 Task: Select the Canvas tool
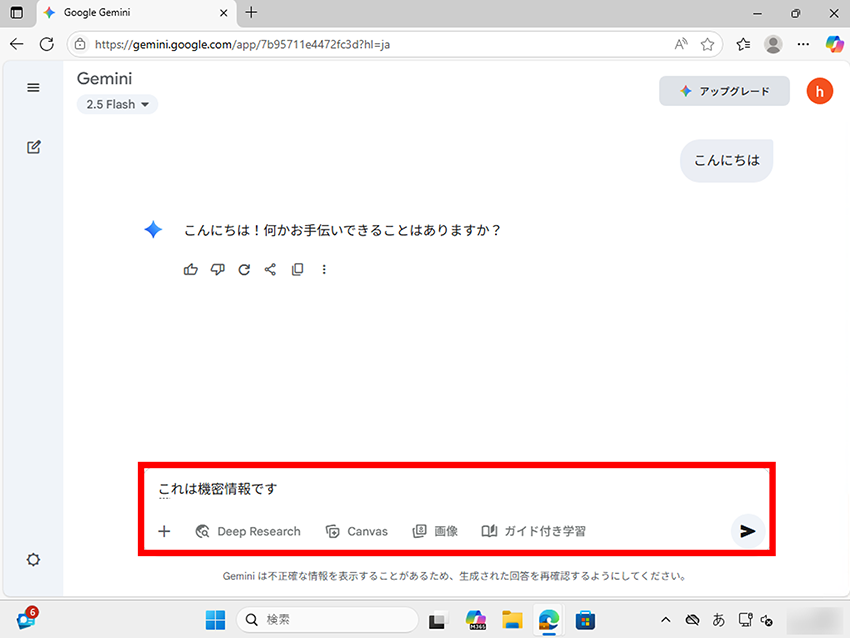tap(357, 531)
